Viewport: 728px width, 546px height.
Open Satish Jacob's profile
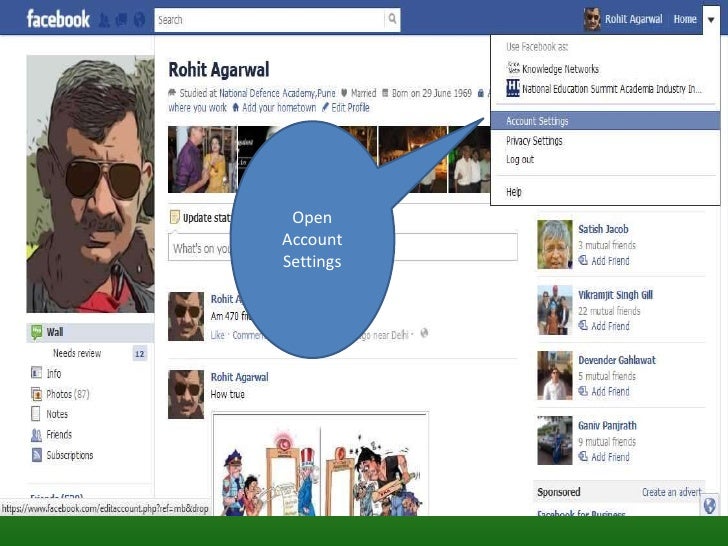click(603, 229)
